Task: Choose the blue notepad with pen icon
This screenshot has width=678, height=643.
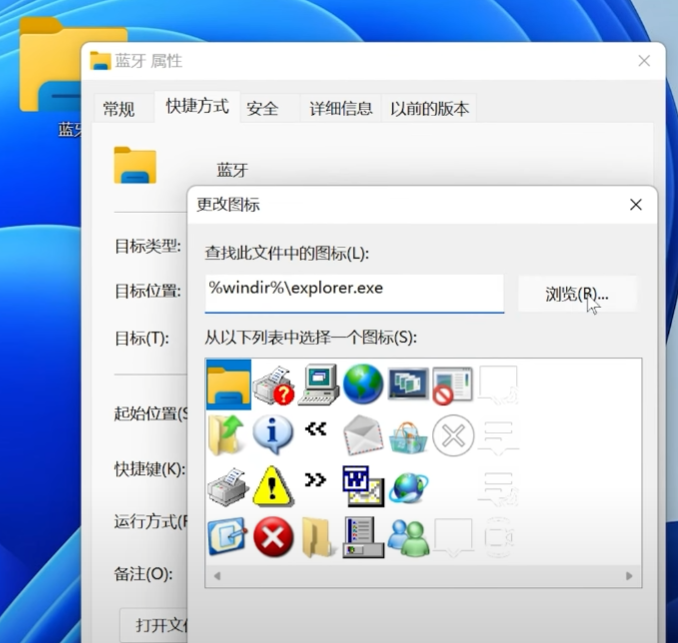Action: [227, 536]
